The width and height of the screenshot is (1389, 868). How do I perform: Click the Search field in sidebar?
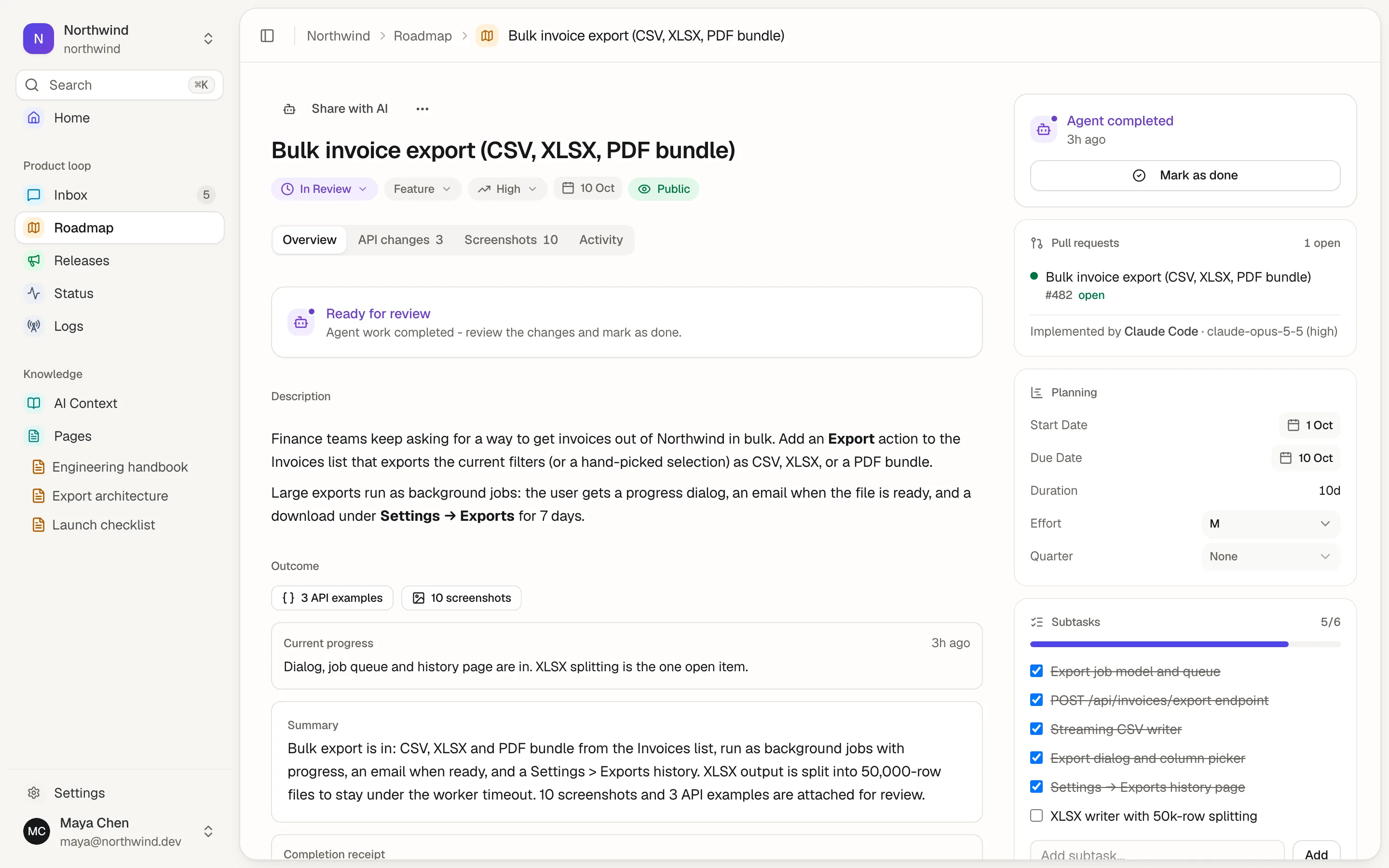120,85
